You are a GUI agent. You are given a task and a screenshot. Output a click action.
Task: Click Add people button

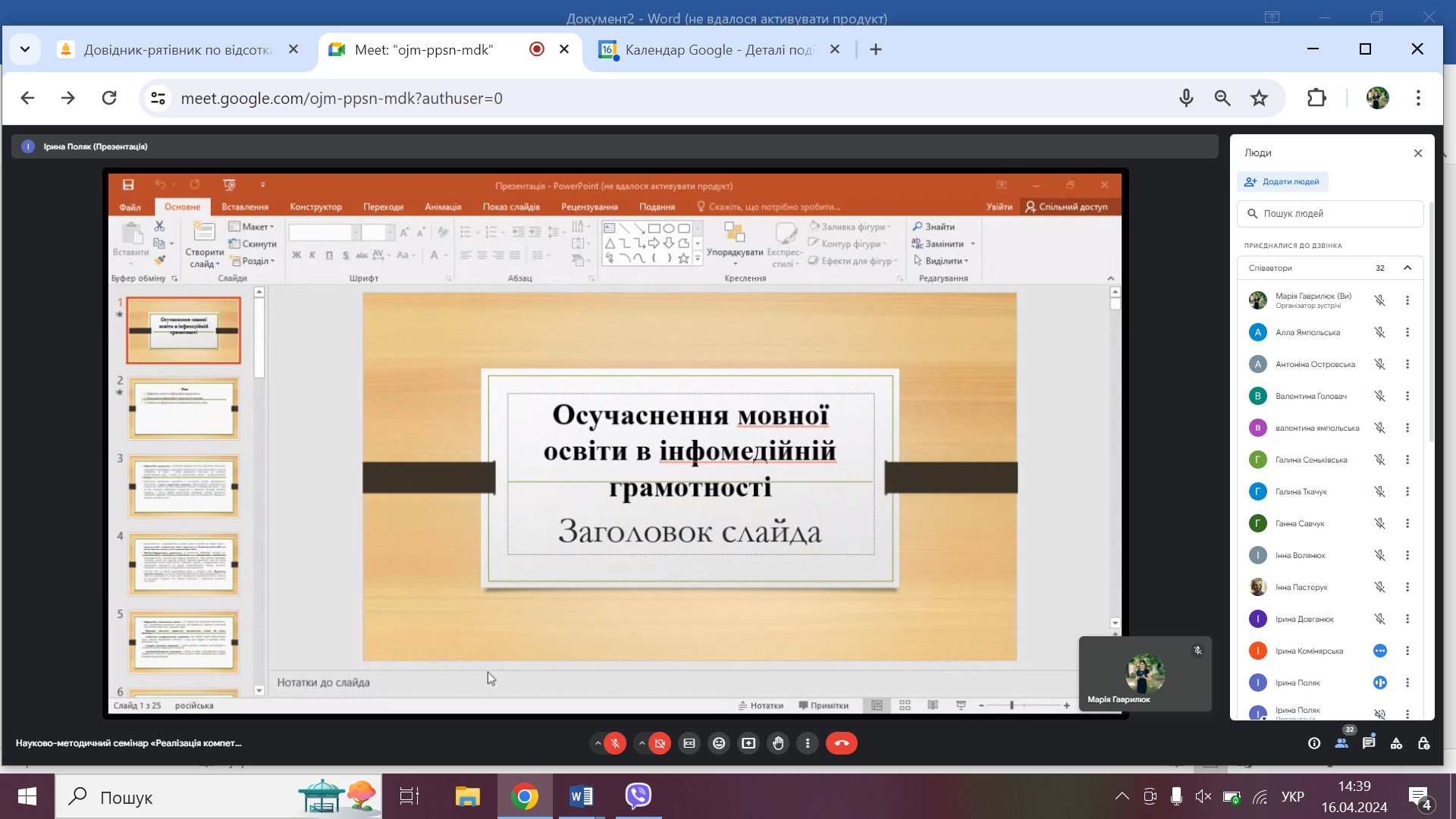(1282, 182)
